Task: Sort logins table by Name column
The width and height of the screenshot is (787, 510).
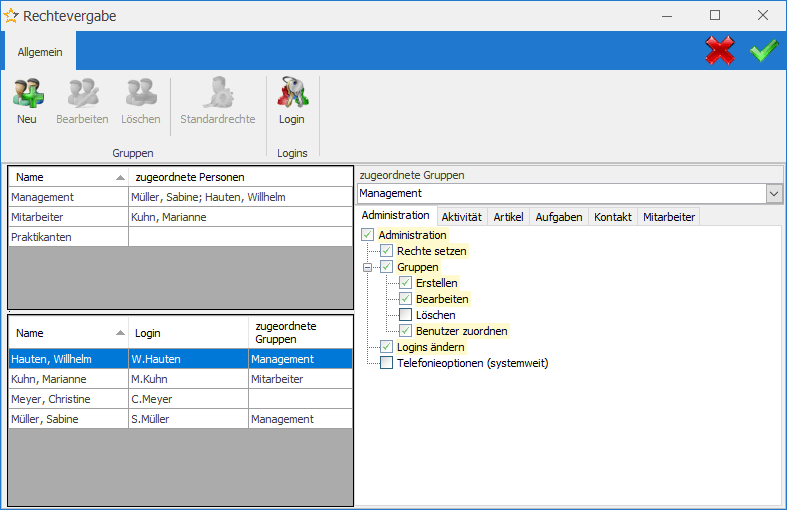Action: [68, 333]
